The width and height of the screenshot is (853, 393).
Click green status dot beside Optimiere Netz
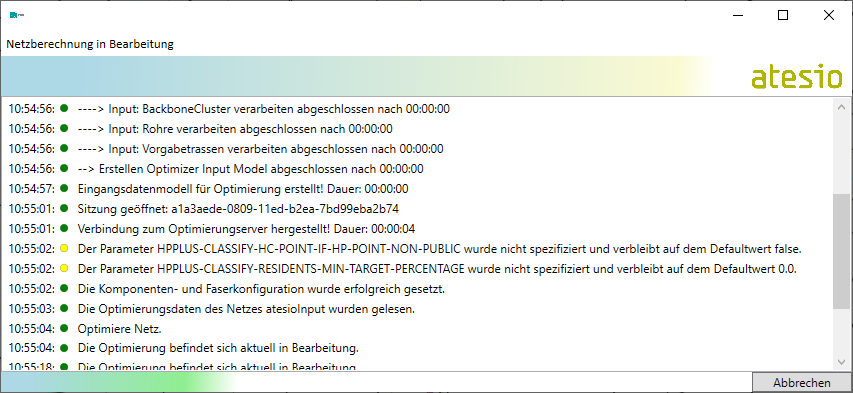[64, 328]
